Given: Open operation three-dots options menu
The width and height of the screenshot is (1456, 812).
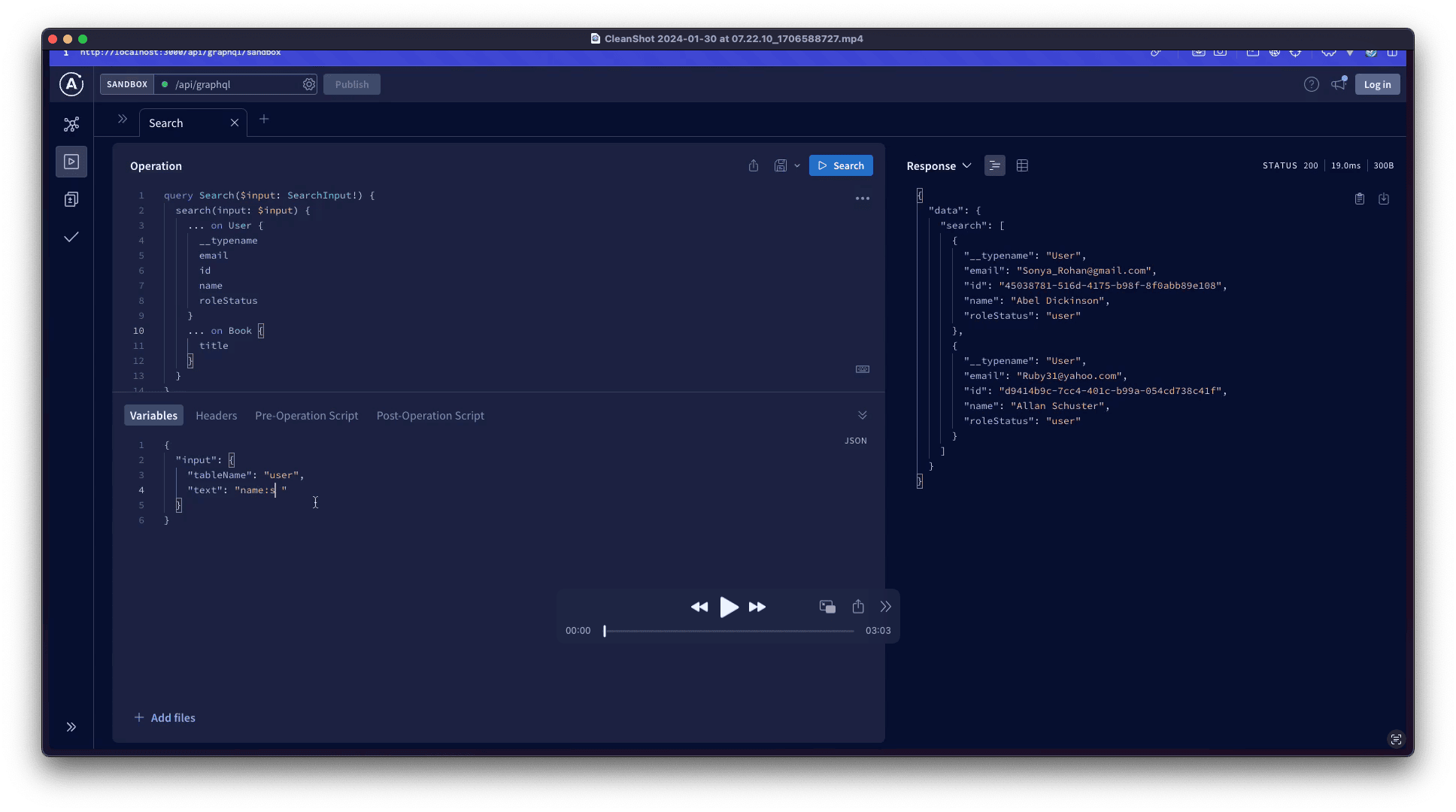Looking at the screenshot, I should [x=863, y=198].
